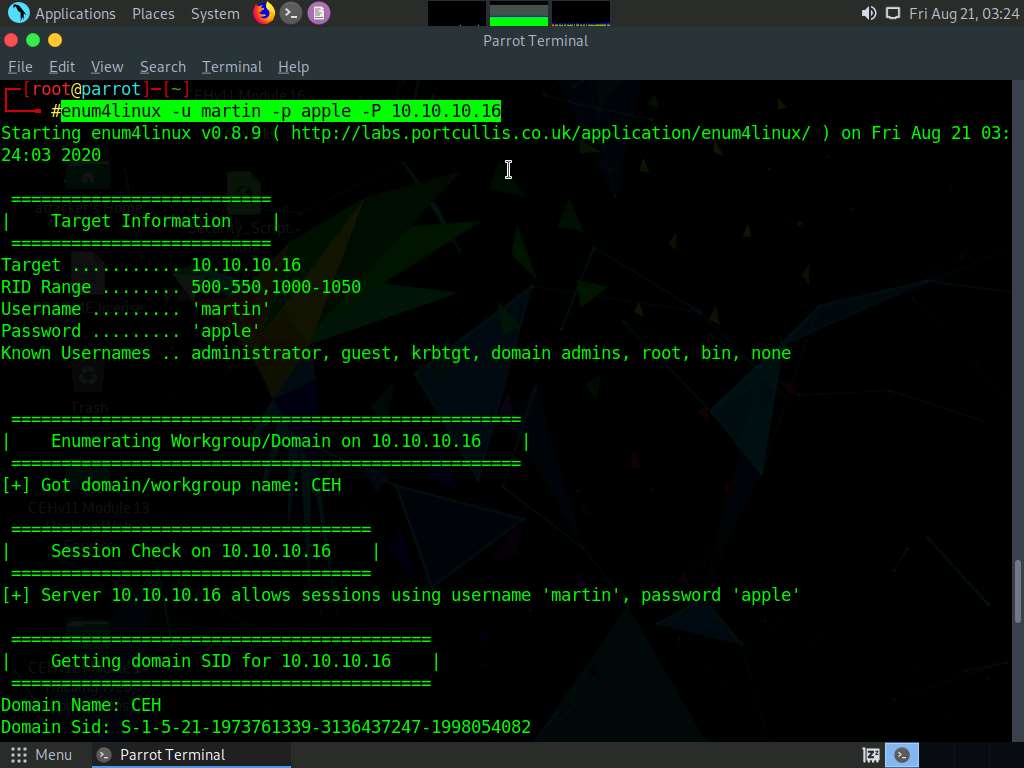Launch terminal from top panel launcher

(x=291, y=13)
